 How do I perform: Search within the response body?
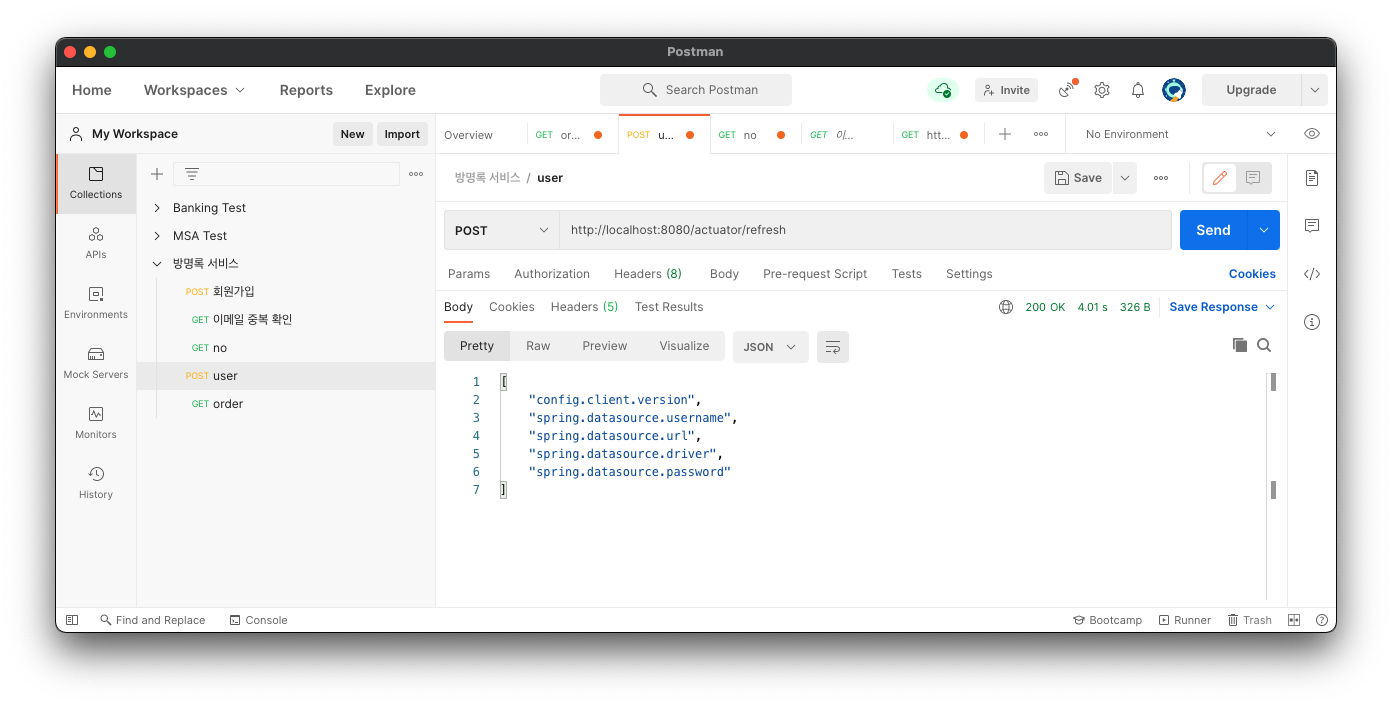coord(1264,345)
